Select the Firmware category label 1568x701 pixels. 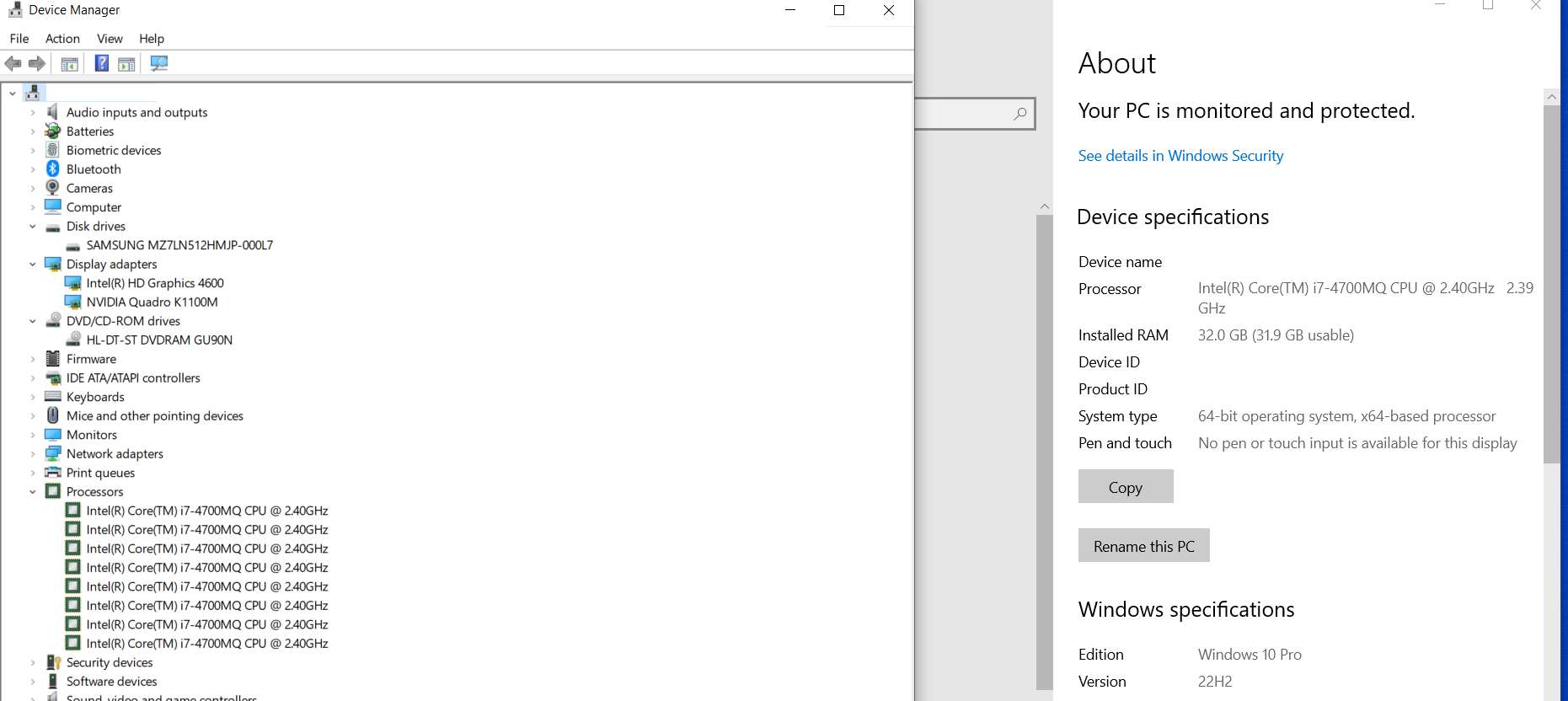click(91, 359)
